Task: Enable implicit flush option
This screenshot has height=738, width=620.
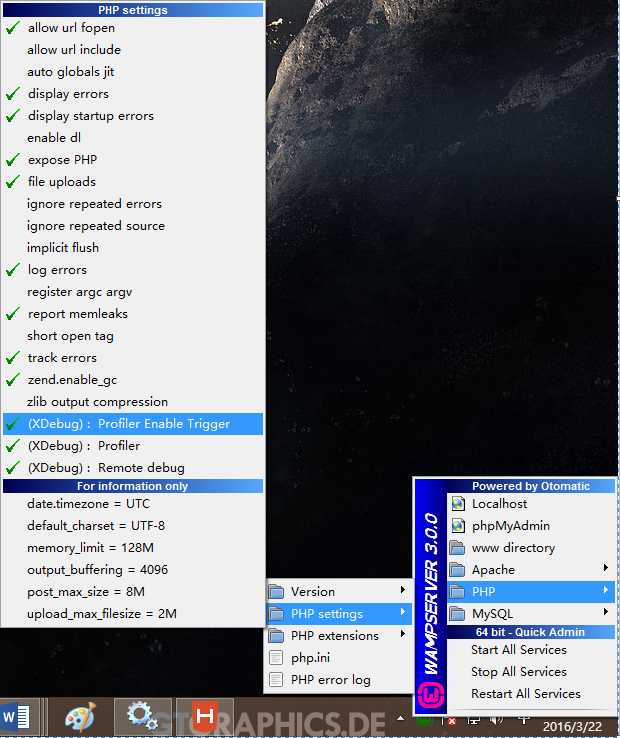Action: pyautogui.click(x=133, y=248)
